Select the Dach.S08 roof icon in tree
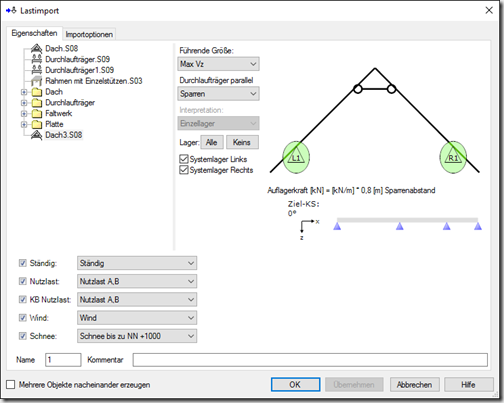504x403 pixels. click(x=36, y=49)
